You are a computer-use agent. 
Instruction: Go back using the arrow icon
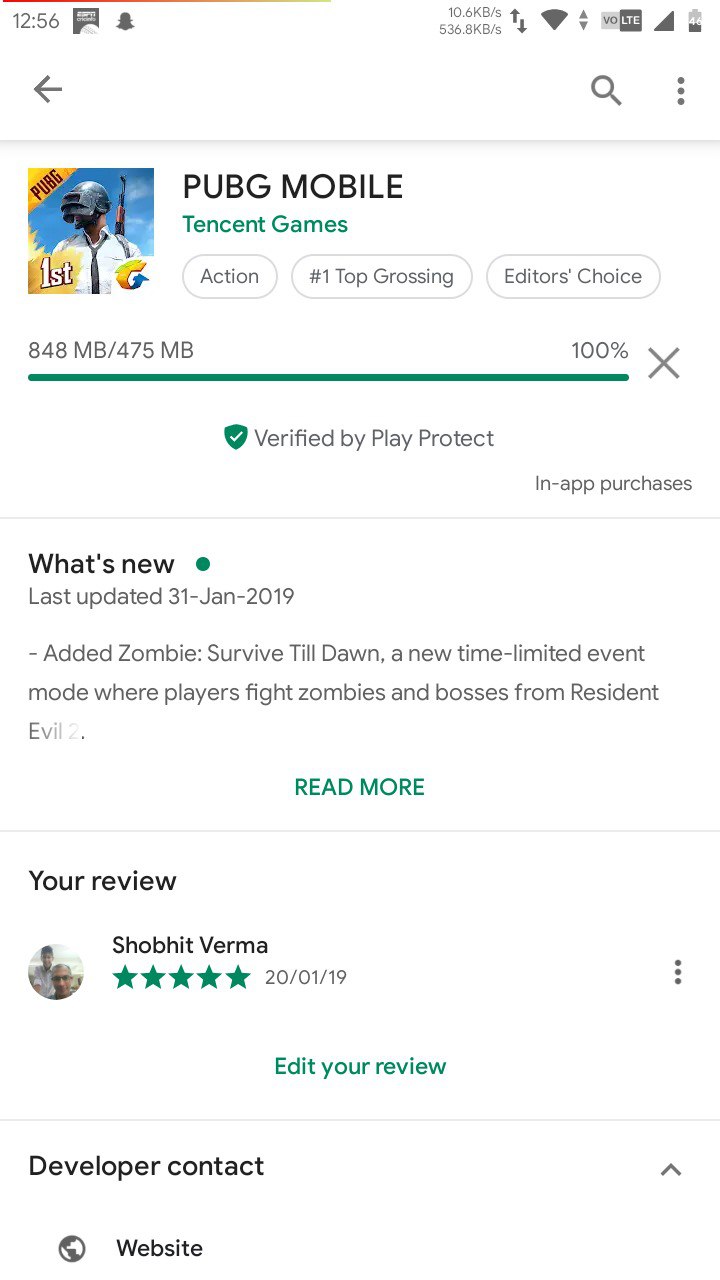[48, 90]
